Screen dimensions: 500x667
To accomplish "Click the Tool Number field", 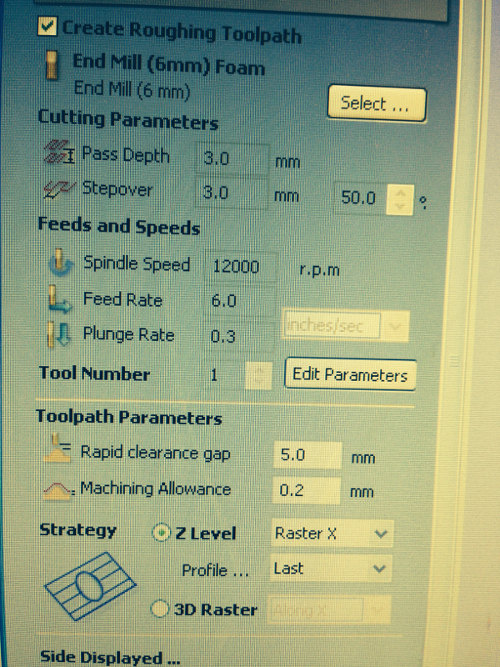I will (x=225, y=375).
